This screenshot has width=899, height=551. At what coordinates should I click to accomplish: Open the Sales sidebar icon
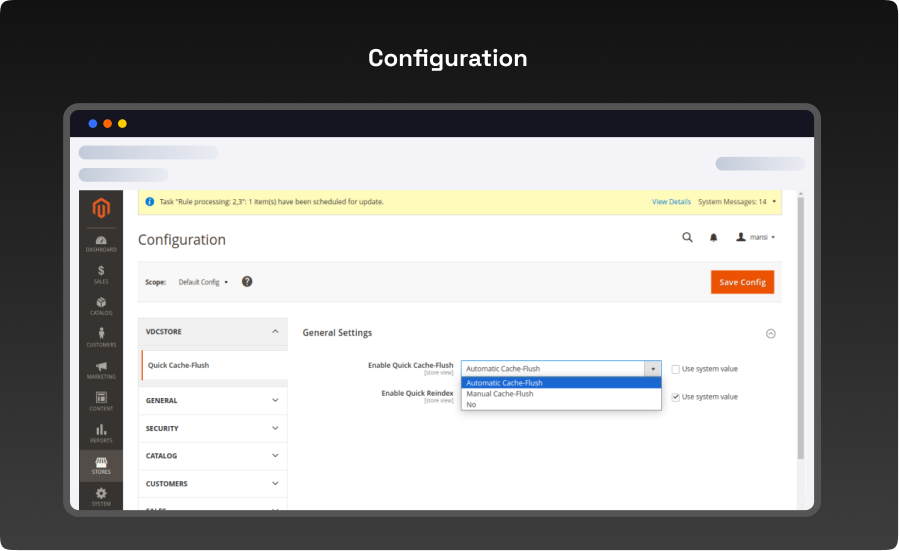click(101, 274)
